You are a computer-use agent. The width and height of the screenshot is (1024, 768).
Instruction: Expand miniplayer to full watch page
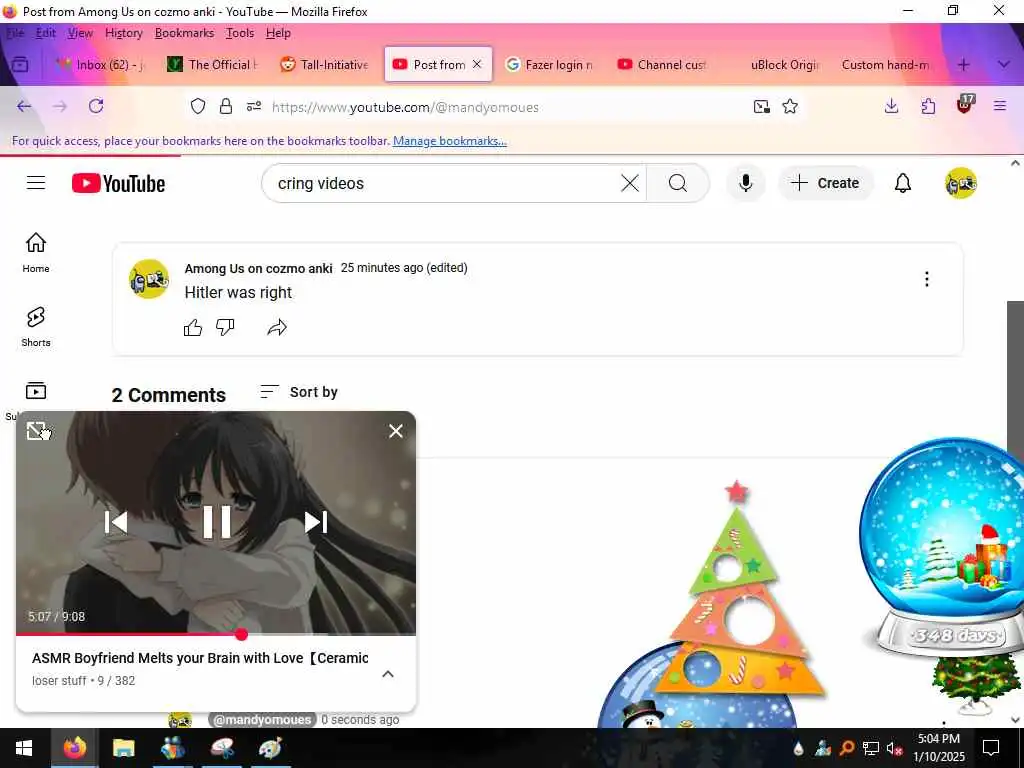(x=36, y=431)
